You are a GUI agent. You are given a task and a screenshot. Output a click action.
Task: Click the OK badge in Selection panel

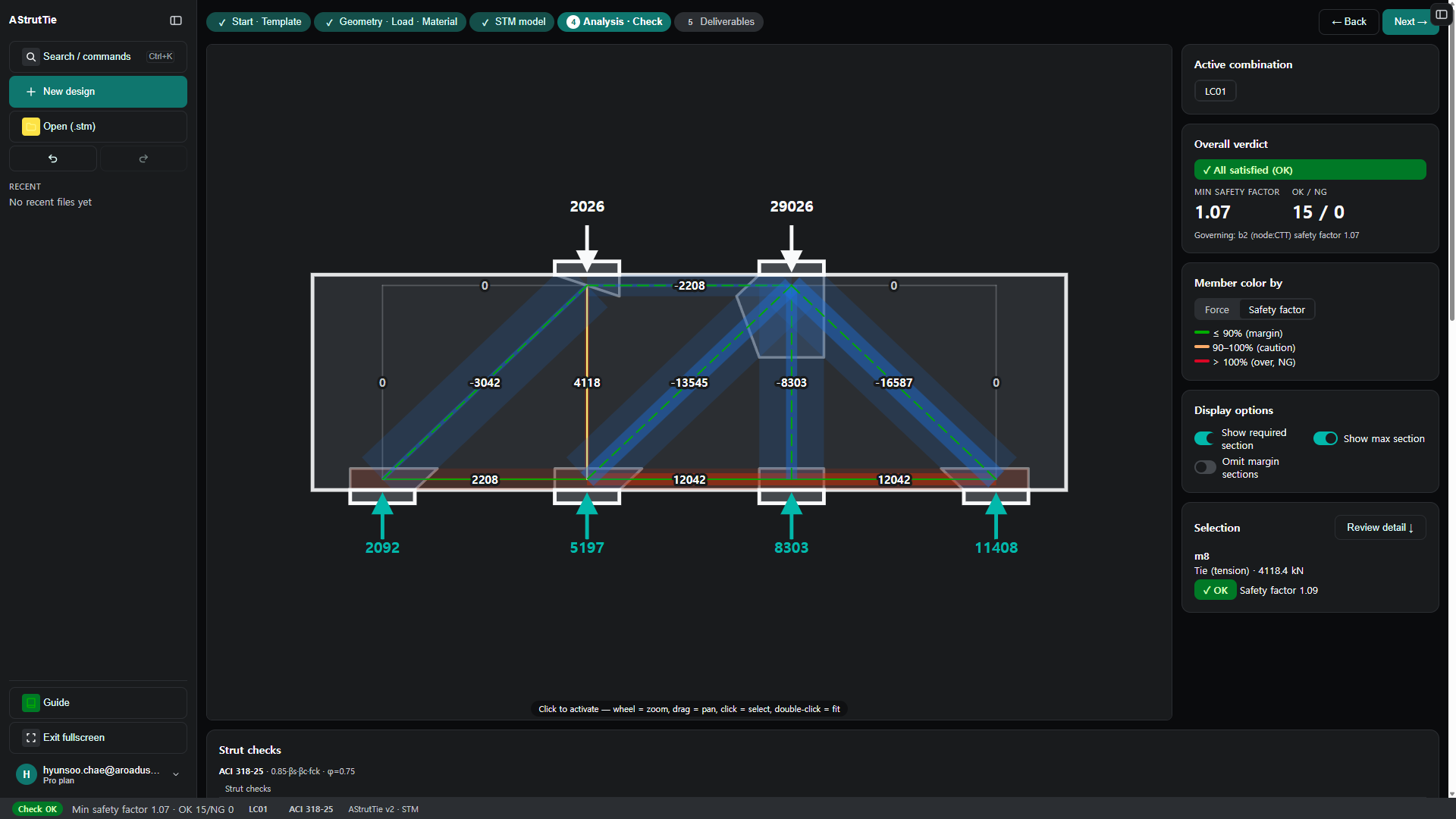pos(1215,591)
